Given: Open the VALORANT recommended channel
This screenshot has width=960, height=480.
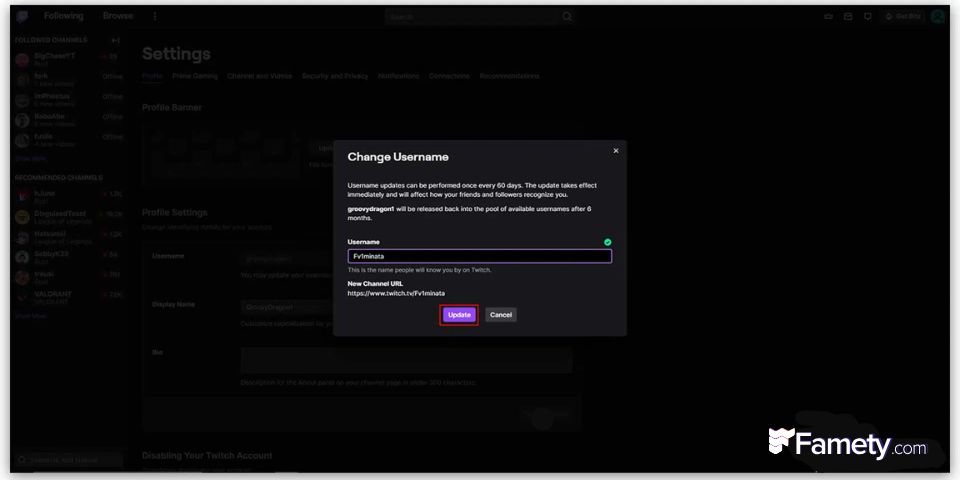Looking at the screenshot, I should (69, 298).
